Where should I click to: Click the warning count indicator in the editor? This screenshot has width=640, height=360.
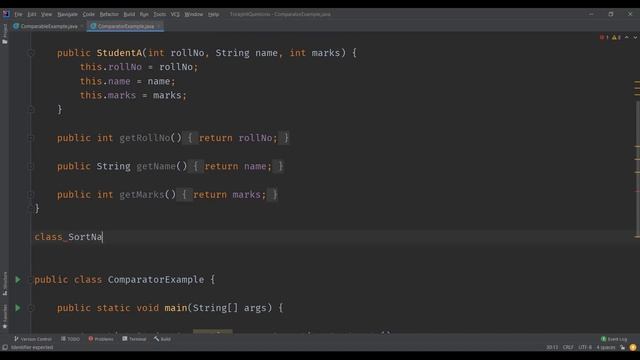616,38
